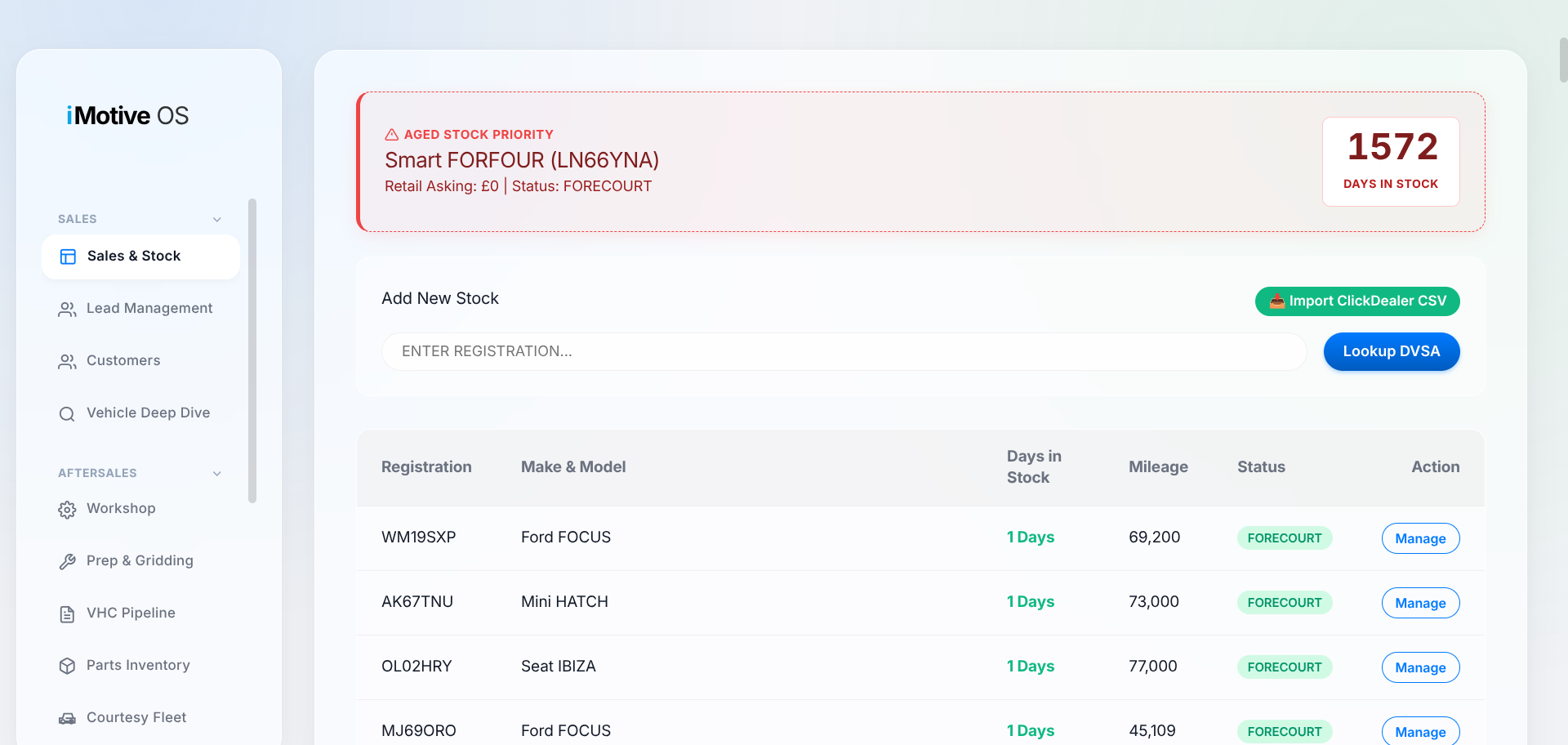Click the Sales & Stock layout icon
1568x745 pixels.
click(x=68, y=257)
